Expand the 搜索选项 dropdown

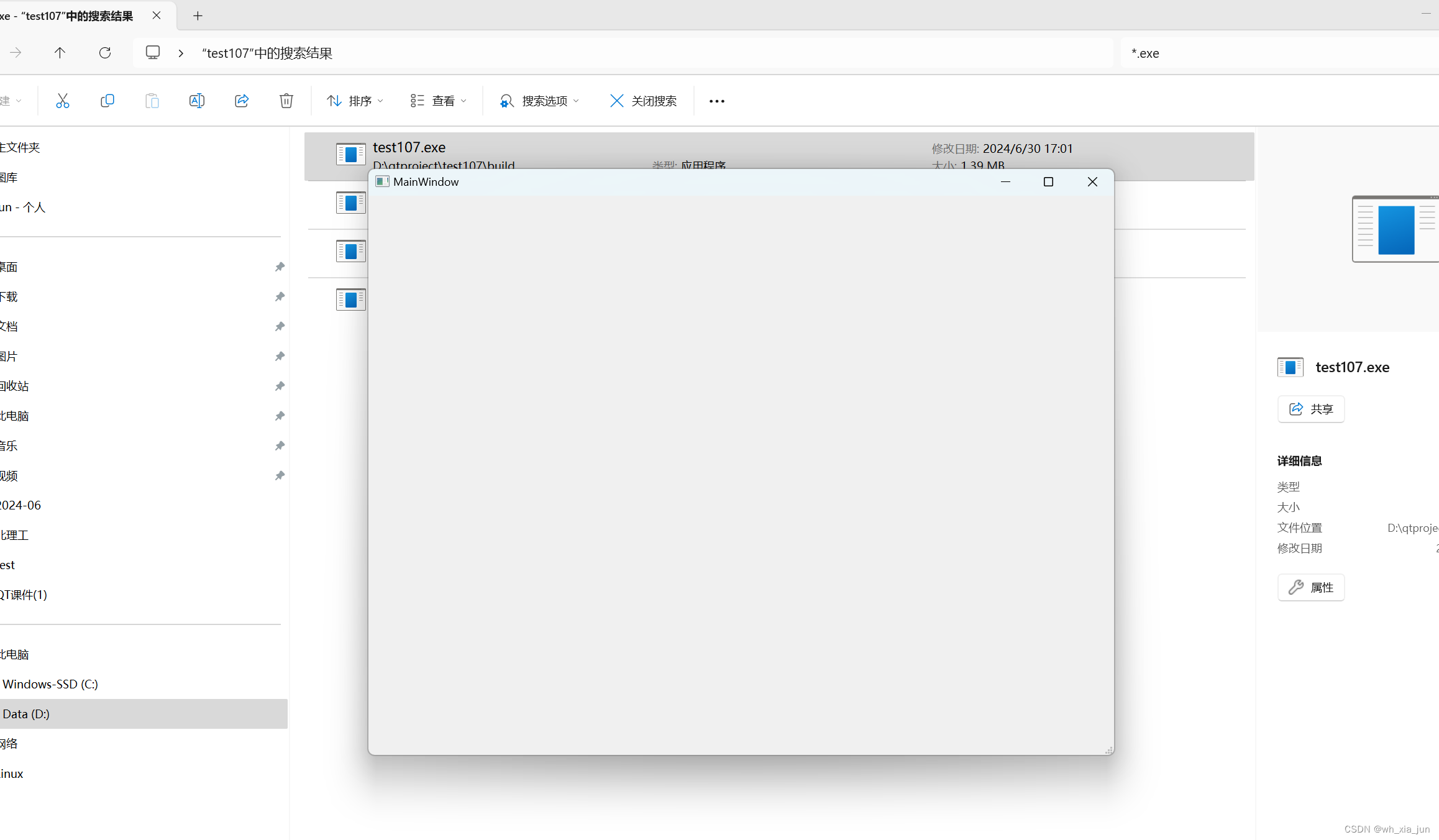(539, 100)
